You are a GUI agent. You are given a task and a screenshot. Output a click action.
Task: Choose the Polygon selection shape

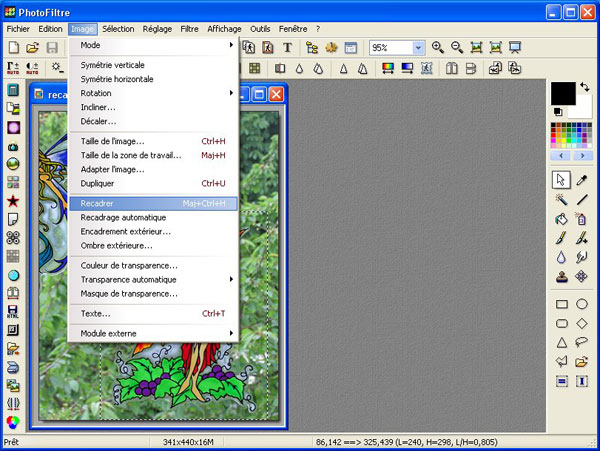click(x=561, y=361)
